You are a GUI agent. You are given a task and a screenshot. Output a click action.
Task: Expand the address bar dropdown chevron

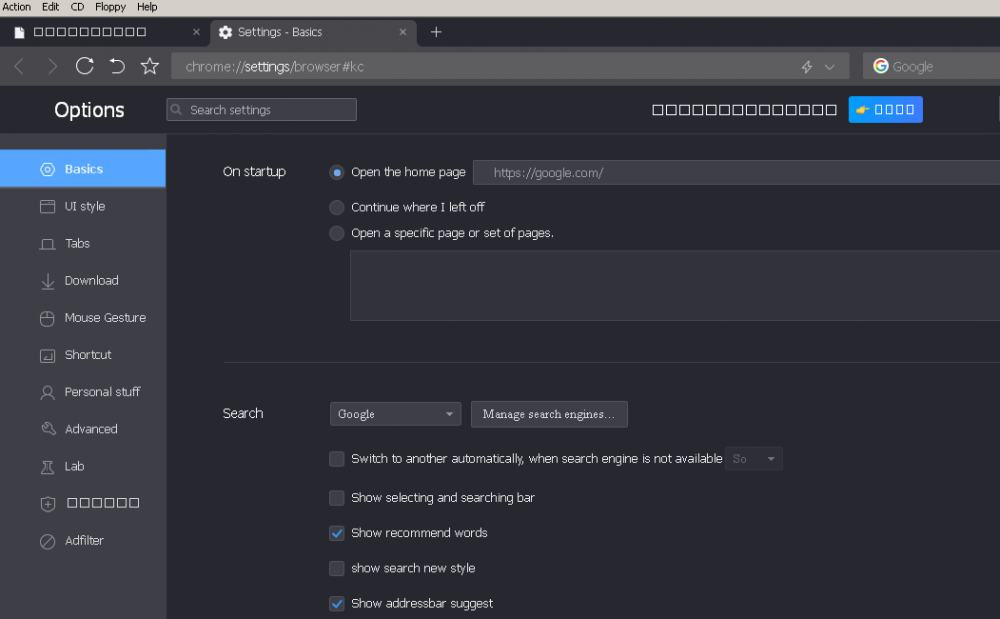(x=830, y=67)
